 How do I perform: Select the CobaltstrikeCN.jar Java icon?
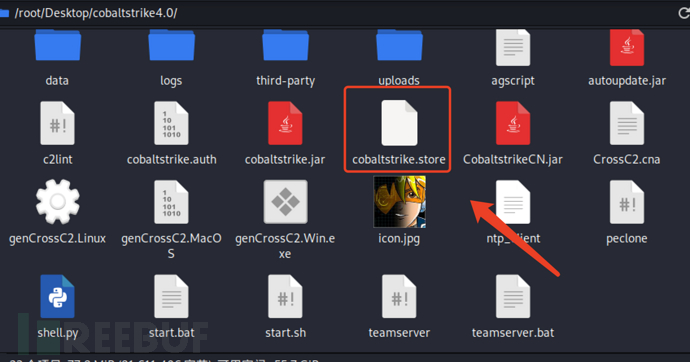click(x=513, y=123)
